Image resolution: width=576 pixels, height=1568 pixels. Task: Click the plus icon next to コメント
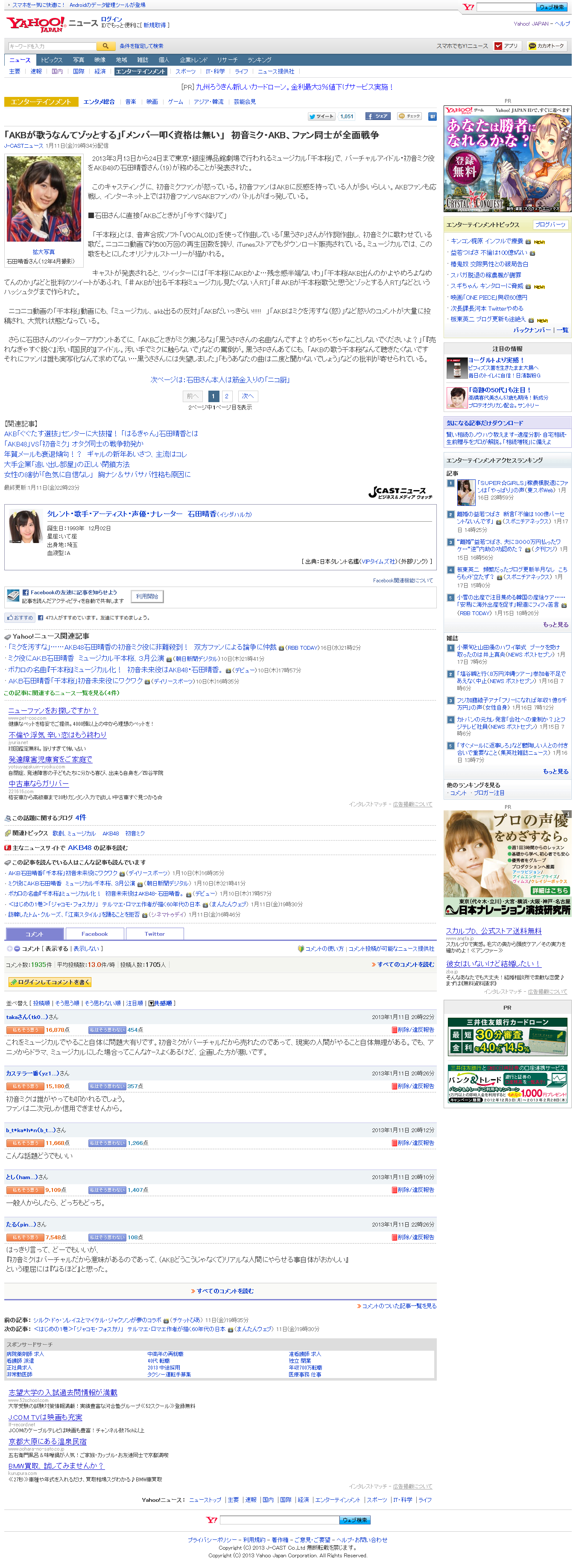click(9, 948)
